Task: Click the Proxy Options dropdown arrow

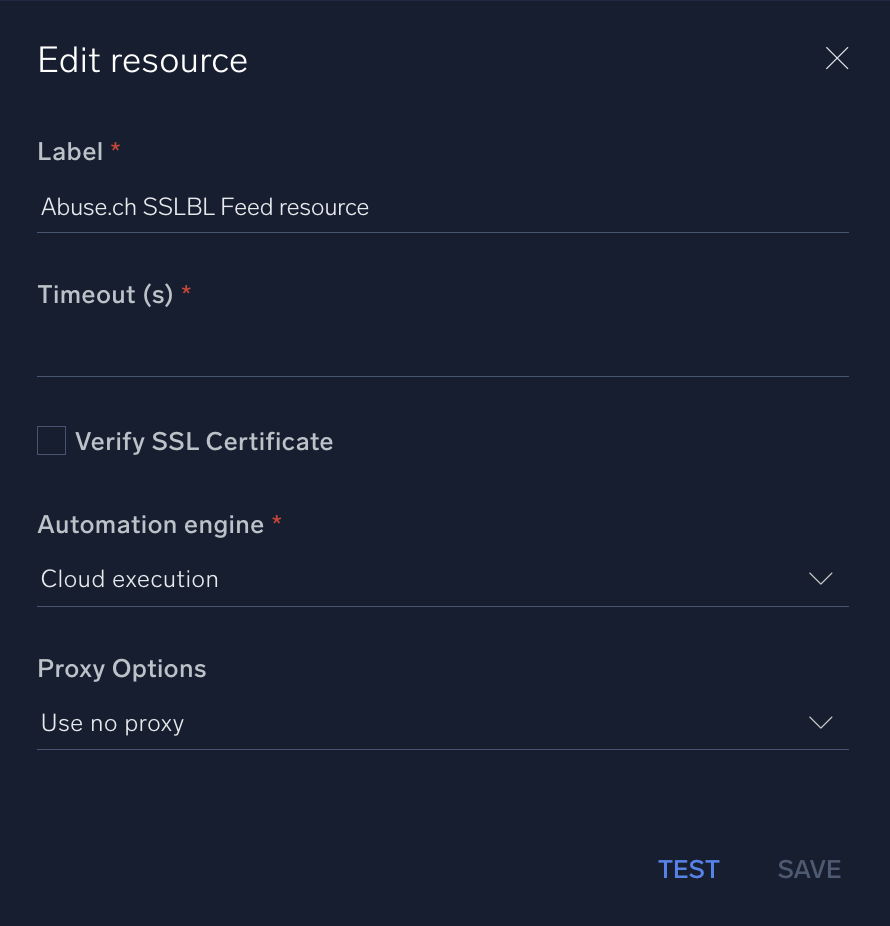Action: click(x=820, y=722)
